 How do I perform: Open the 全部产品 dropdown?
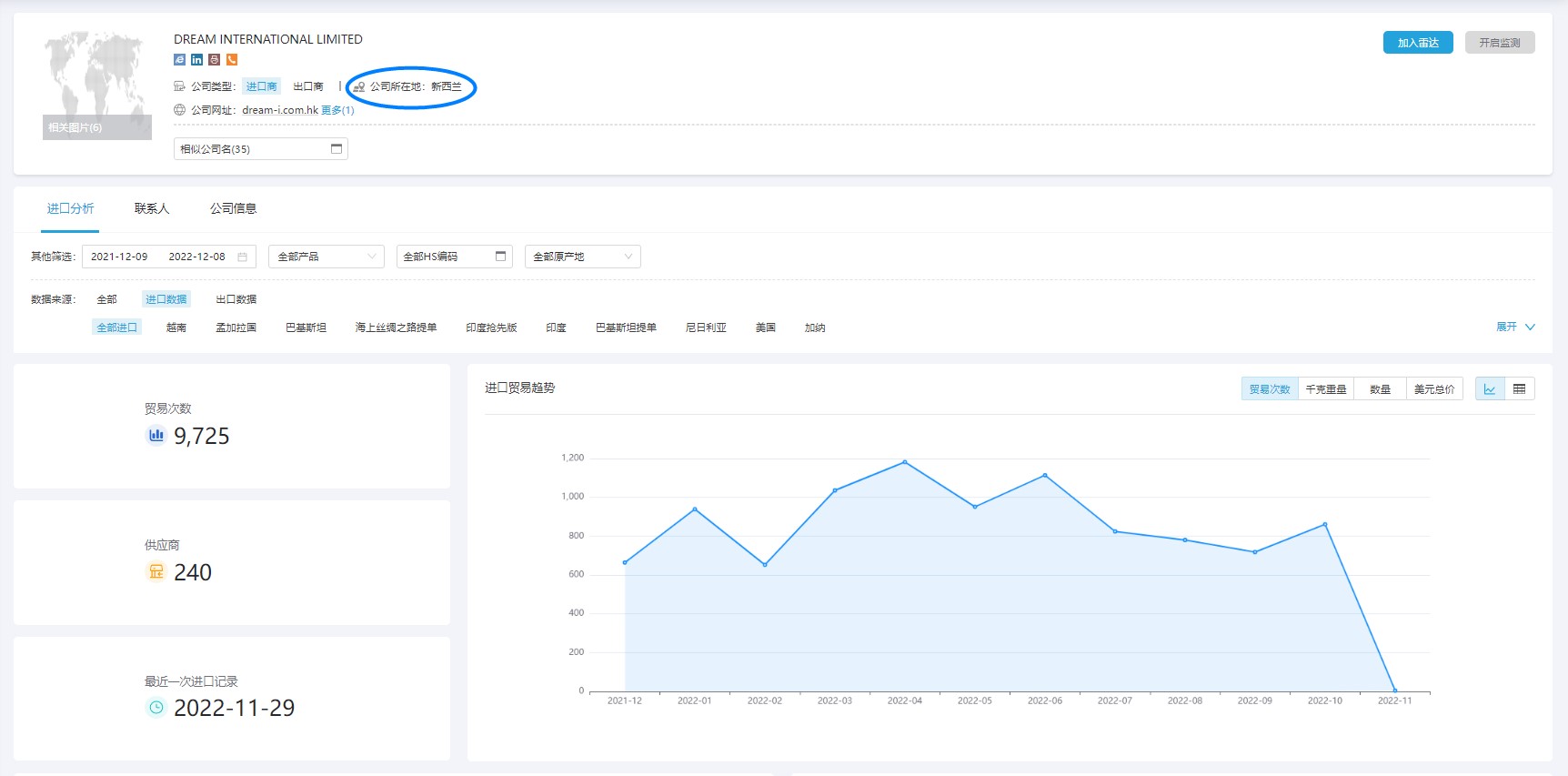[327, 257]
